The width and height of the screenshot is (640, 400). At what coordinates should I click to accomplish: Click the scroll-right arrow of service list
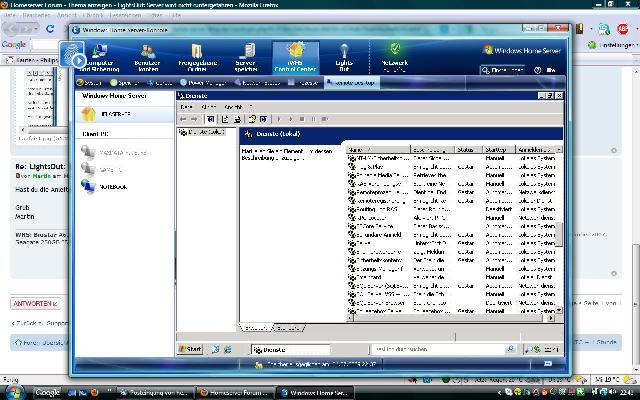point(551,318)
